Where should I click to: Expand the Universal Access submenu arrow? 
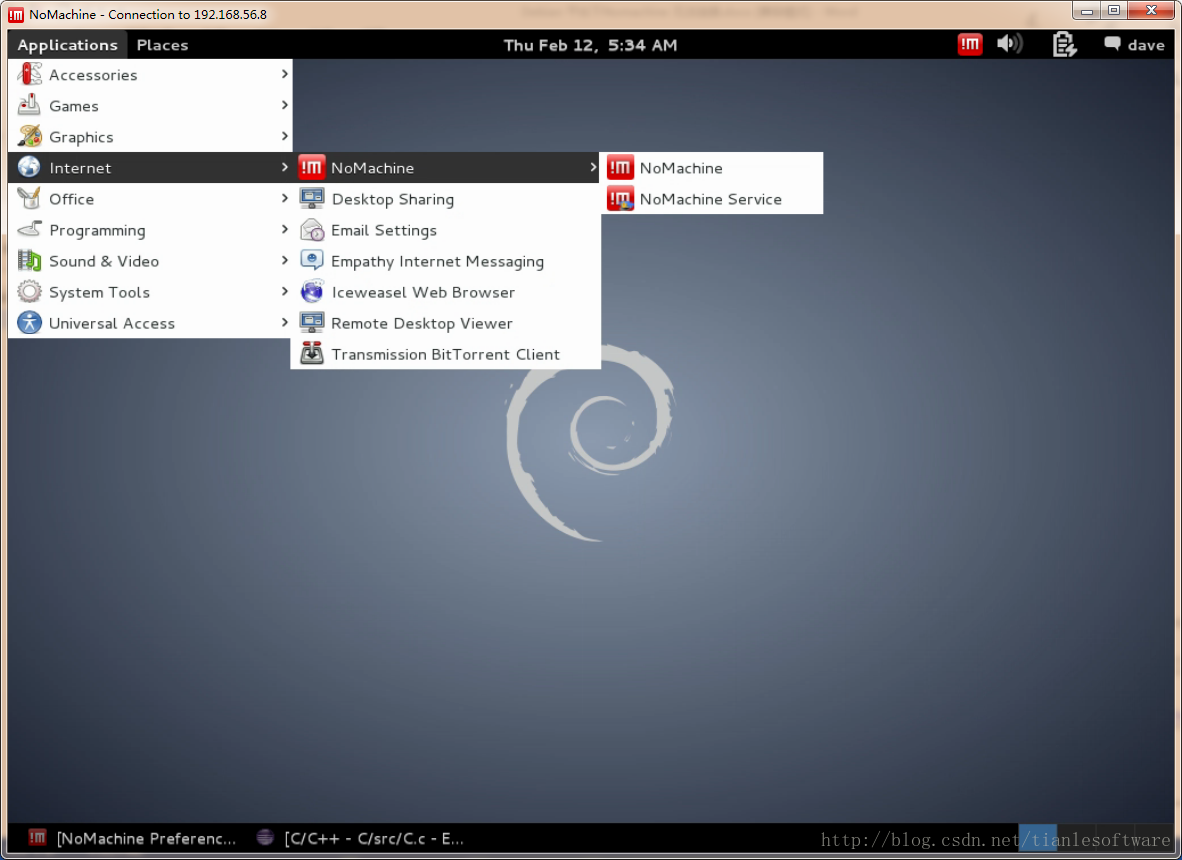pos(284,323)
